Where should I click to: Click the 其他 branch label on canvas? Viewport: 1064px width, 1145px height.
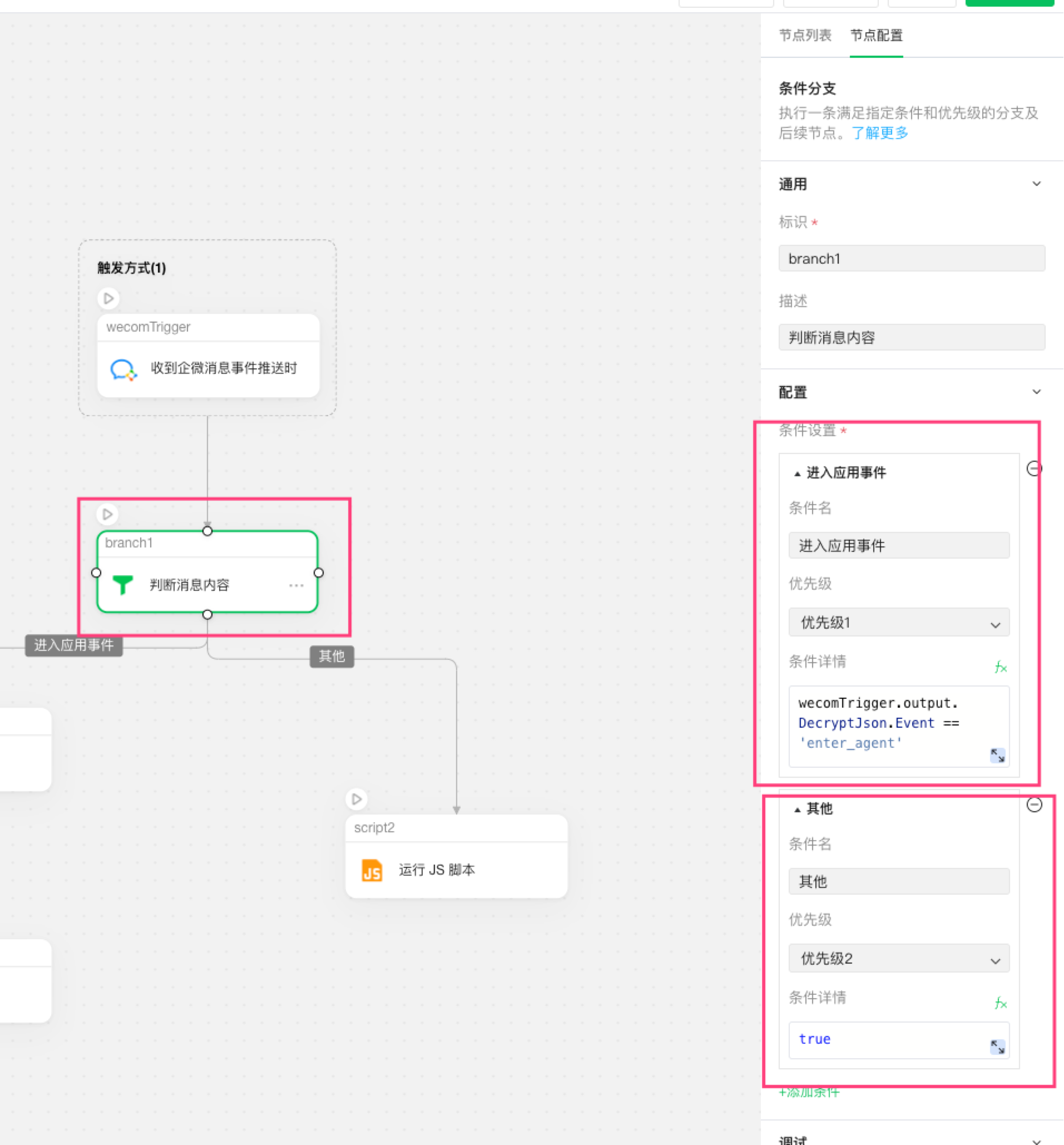click(x=331, y=656)
